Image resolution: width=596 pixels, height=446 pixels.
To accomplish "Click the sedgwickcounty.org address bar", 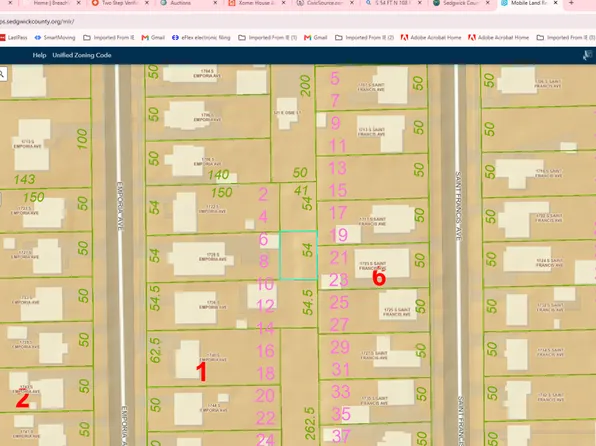I will coord(298,22).
